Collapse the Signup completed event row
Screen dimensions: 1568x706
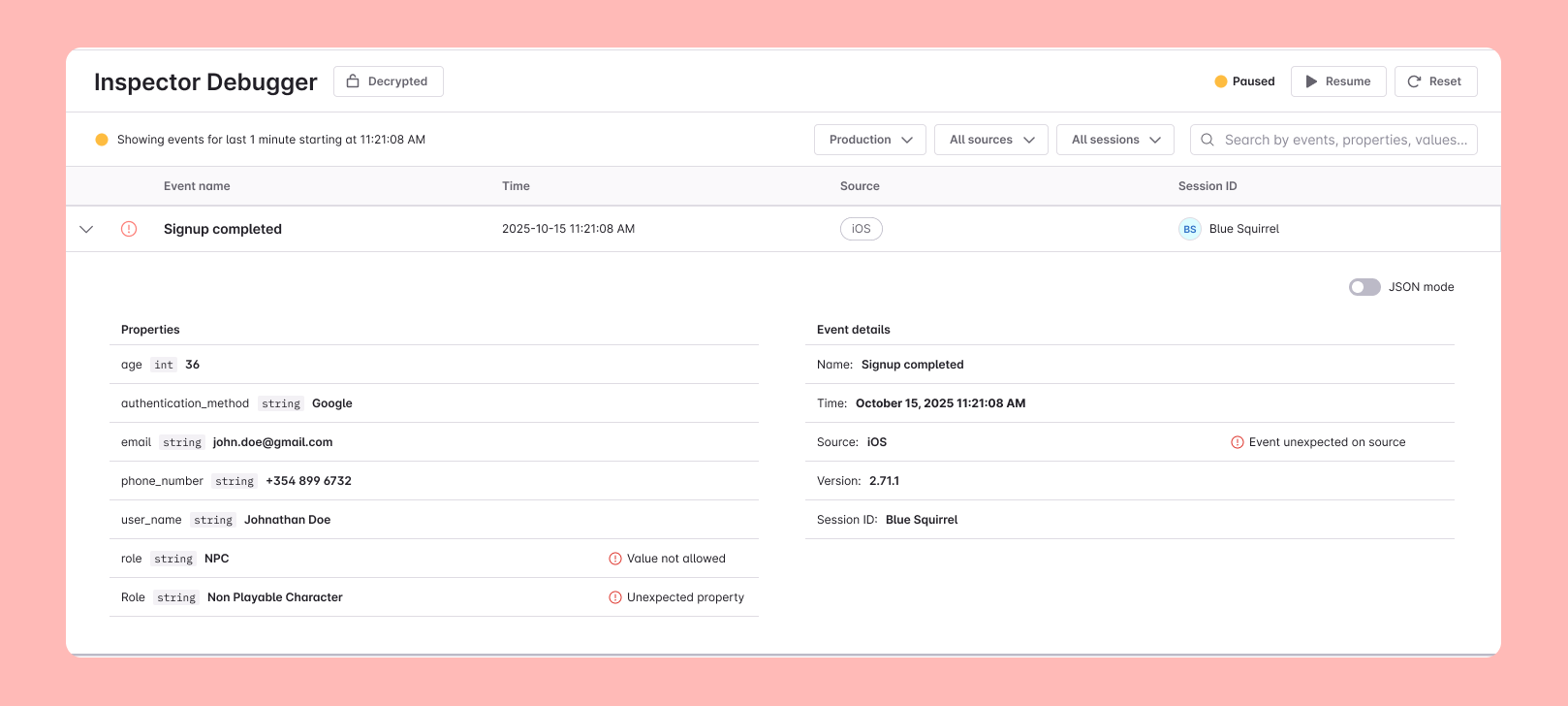tap(86, 229)
